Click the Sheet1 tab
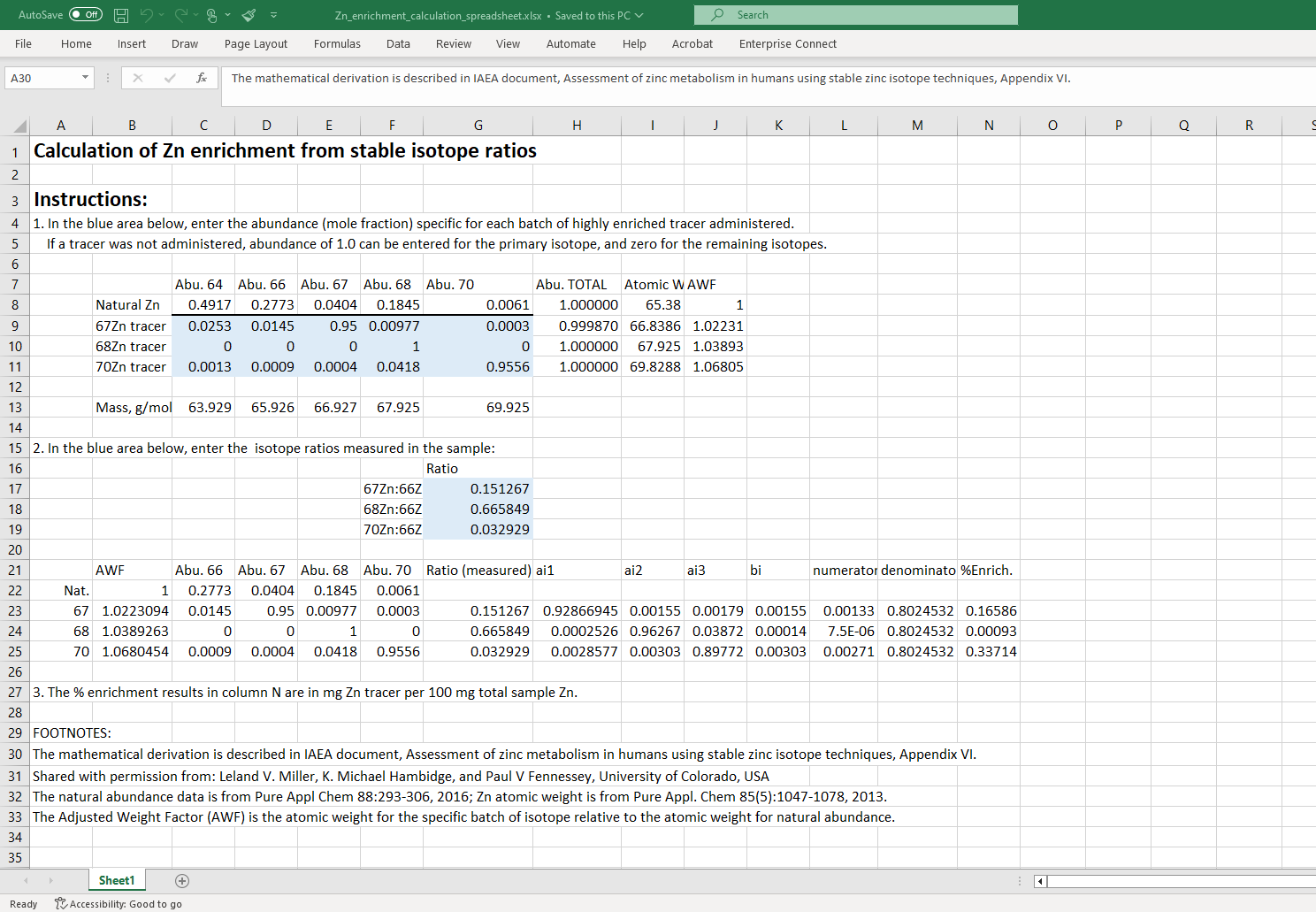The image size is (1316, 912). (x=116, y=880)
